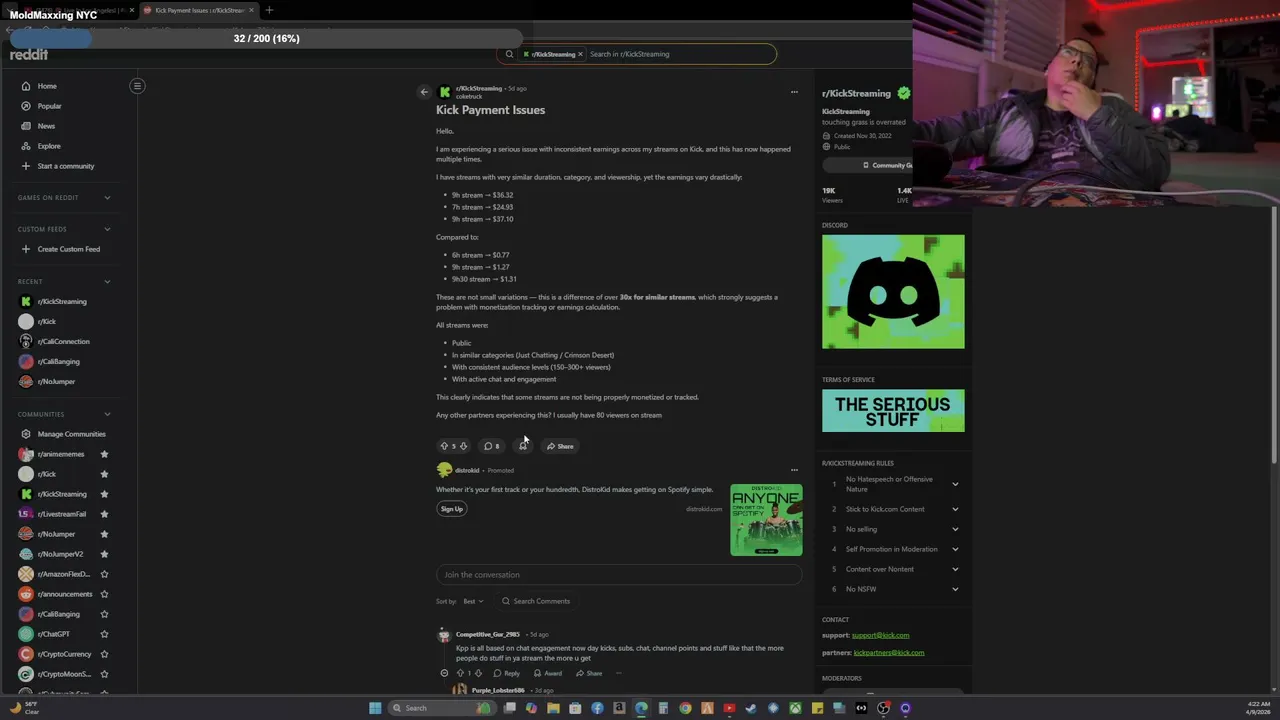Open a new browser tab with plus
The width and height of the screenshot is (1280, 720).
pyautogui.click(x=269, y=10)
